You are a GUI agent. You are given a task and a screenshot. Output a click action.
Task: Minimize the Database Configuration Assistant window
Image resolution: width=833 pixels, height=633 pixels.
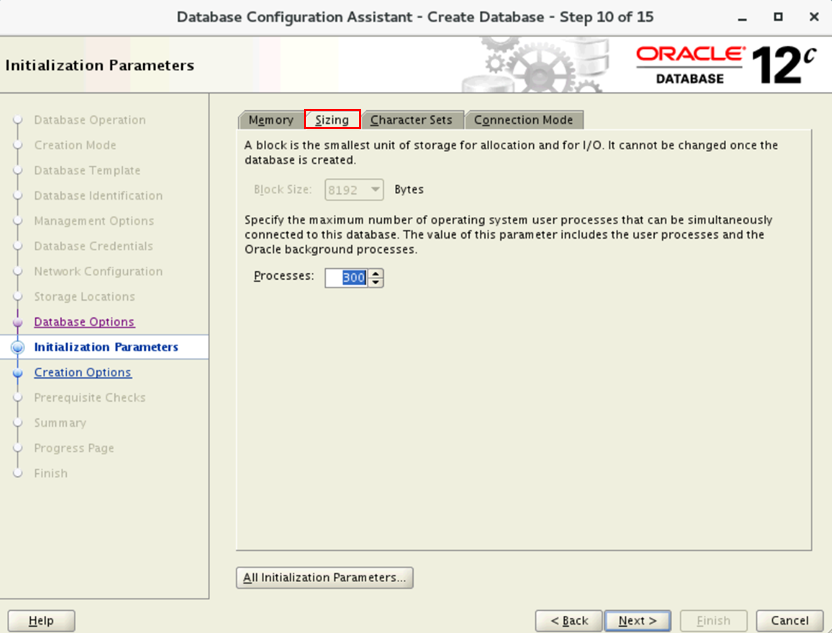pyautogui.click(x=742, y=18)
